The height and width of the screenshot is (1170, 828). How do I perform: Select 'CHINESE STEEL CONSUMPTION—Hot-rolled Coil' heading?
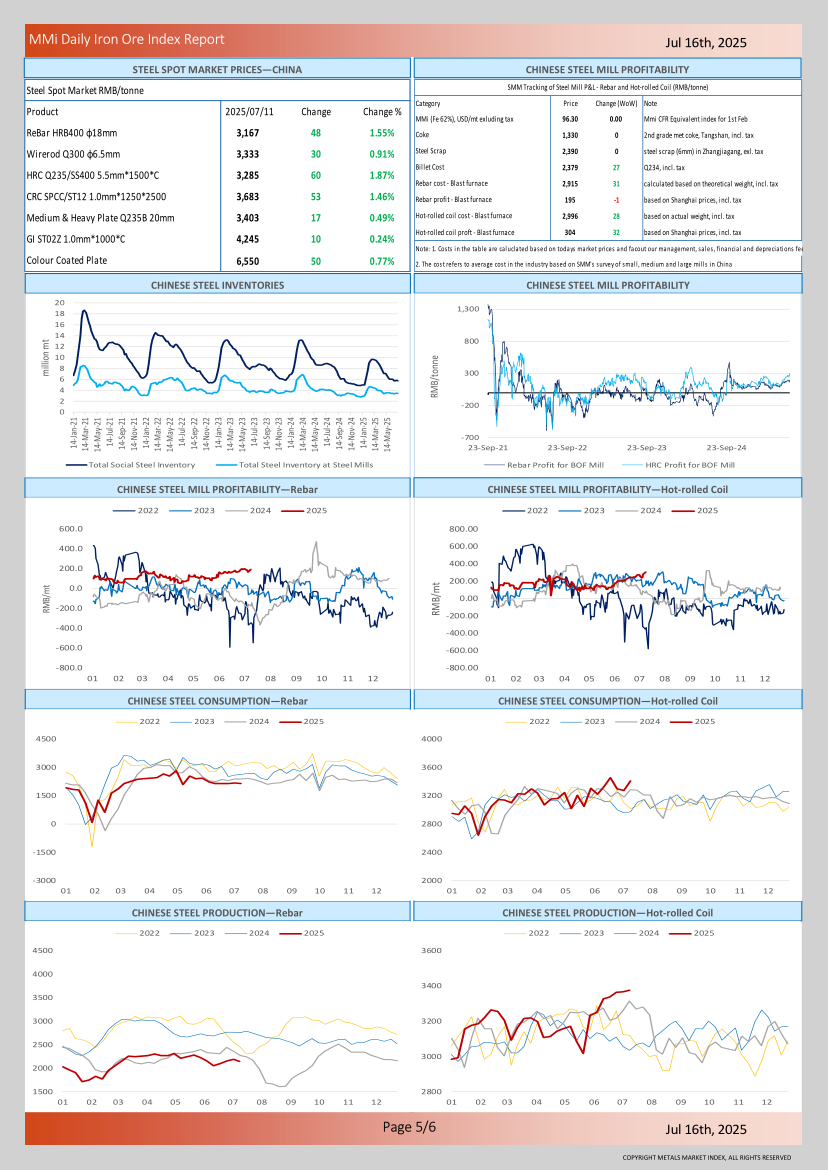607,701
